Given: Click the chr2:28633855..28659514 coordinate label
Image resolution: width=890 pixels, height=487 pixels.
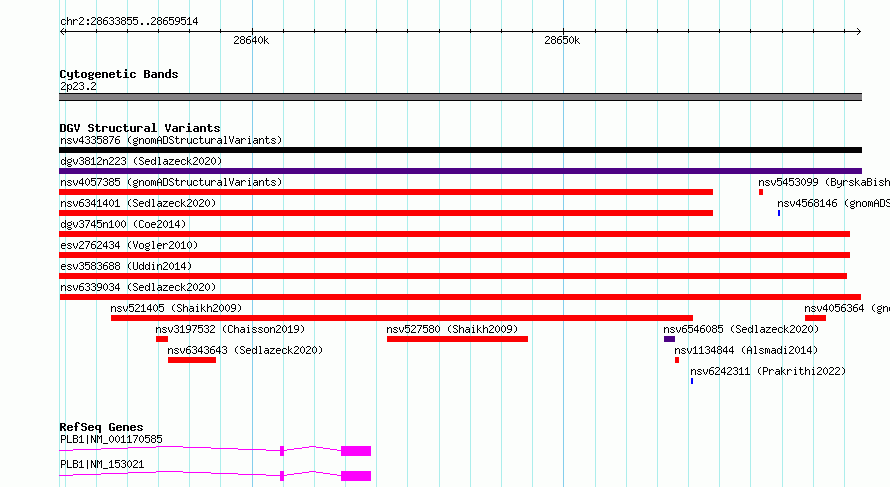Looking at the screenshot, I should [129, 22].
